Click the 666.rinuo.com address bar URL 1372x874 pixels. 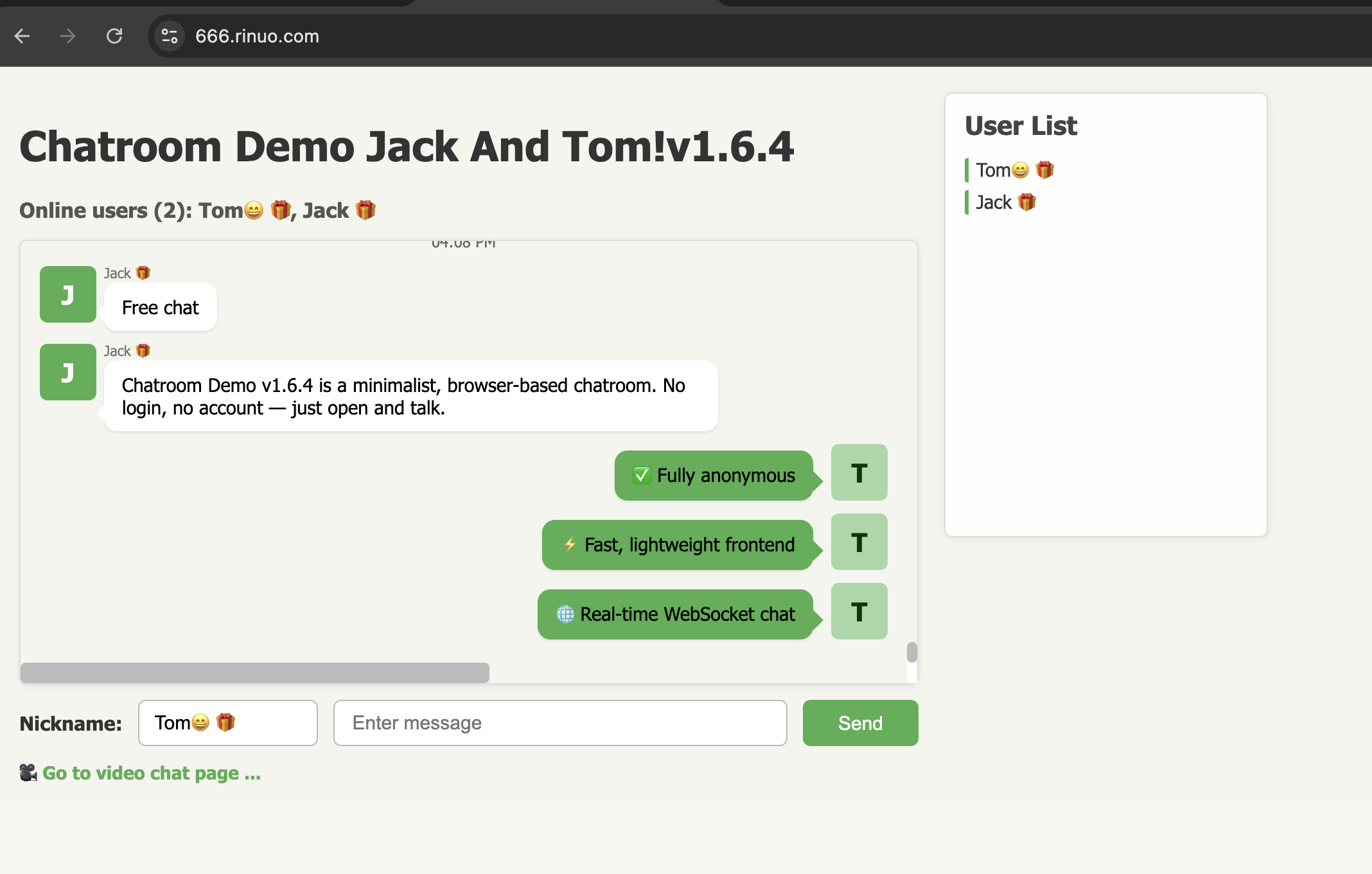257,36
